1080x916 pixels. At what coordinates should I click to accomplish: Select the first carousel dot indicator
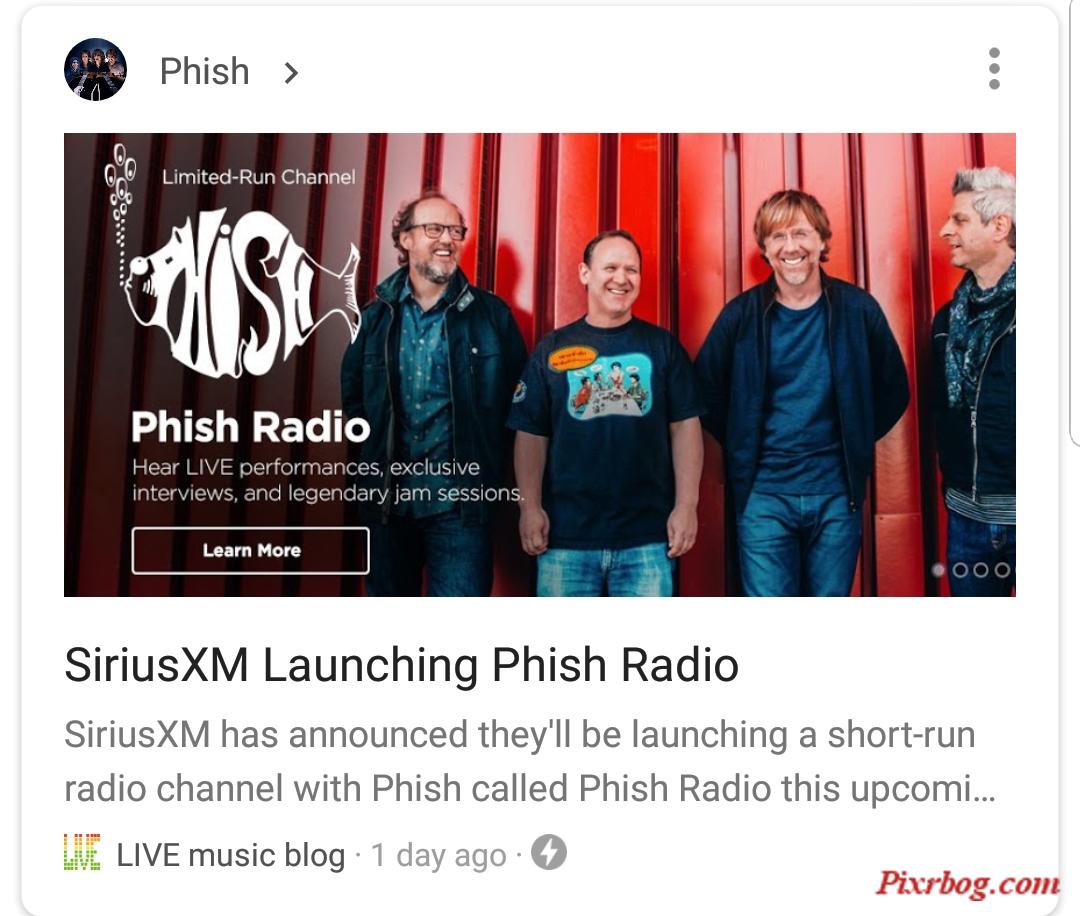tap(938, 570)
